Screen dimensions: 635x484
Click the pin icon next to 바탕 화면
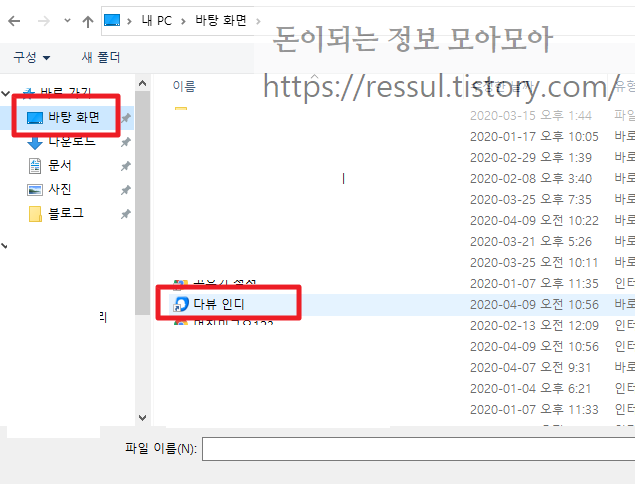tap(126, 118)
